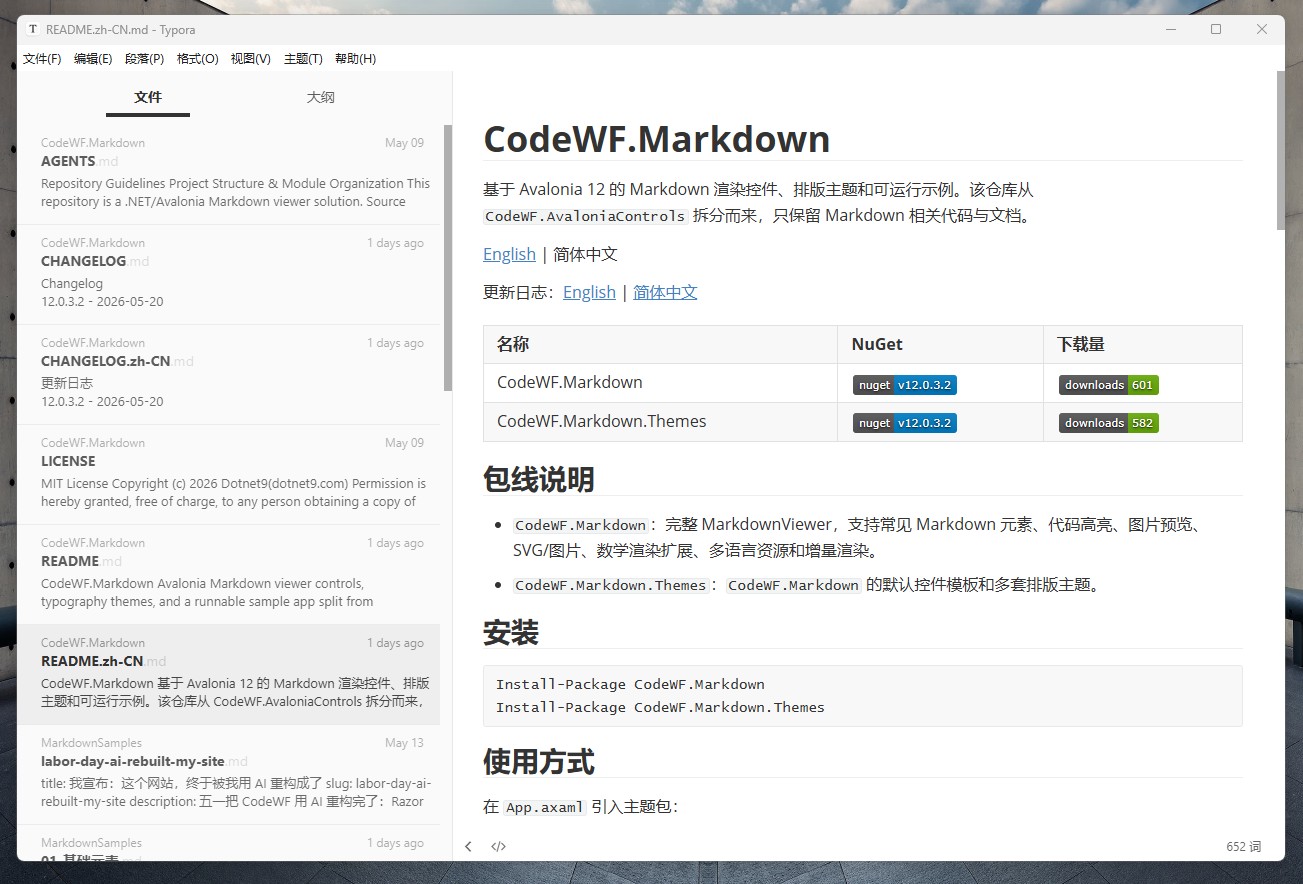Open CHANGELOG.zh-CN.md in the file list
This screenshot has height=884, width=1303.
tap(228, 374)
